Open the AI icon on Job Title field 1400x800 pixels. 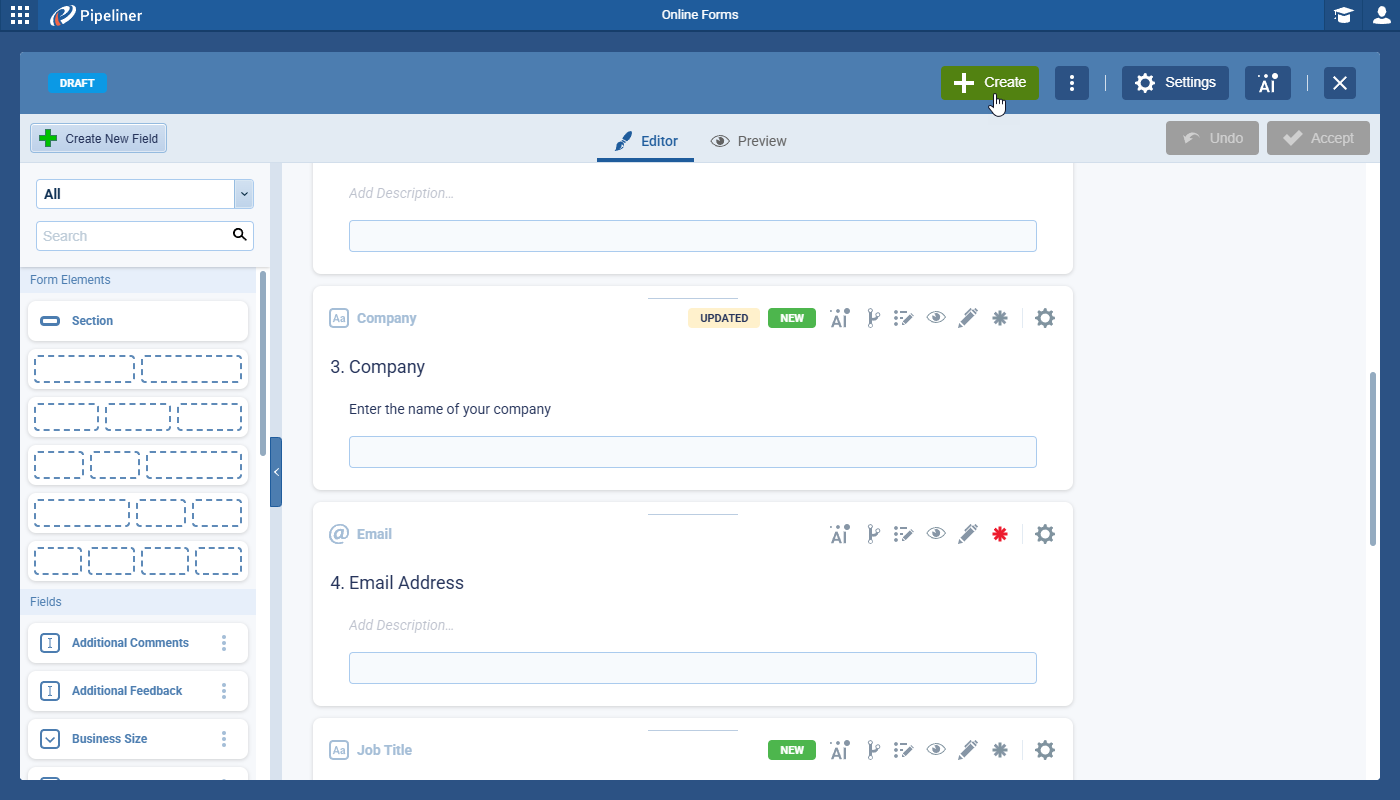click(x=839, y=750)
